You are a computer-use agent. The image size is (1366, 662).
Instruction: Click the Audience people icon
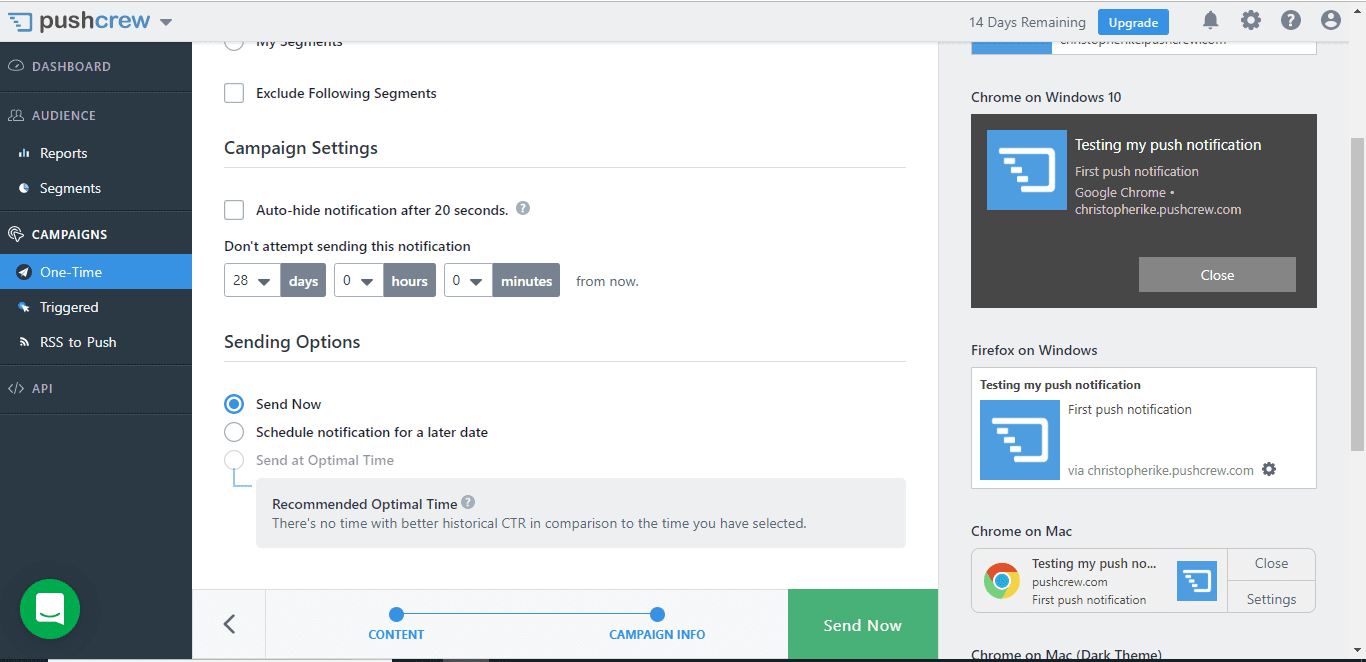point(16,116)
